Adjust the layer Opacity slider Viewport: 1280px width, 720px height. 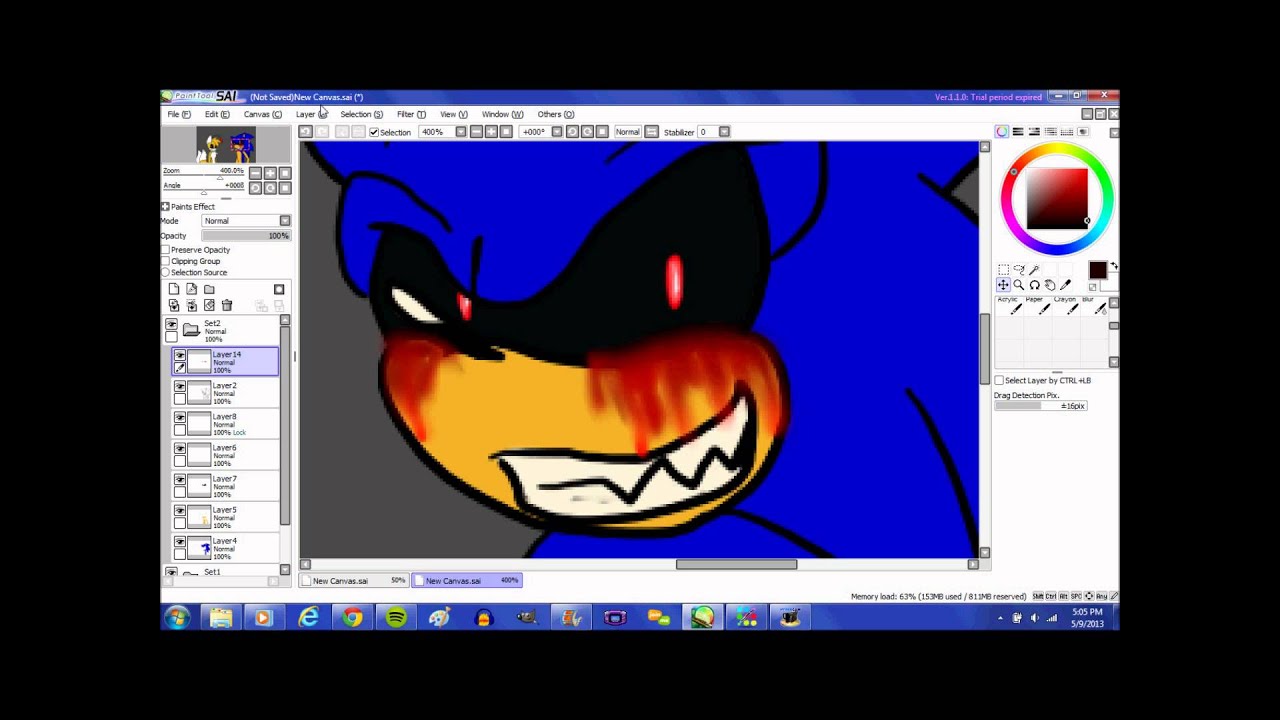tap(246, 236)
